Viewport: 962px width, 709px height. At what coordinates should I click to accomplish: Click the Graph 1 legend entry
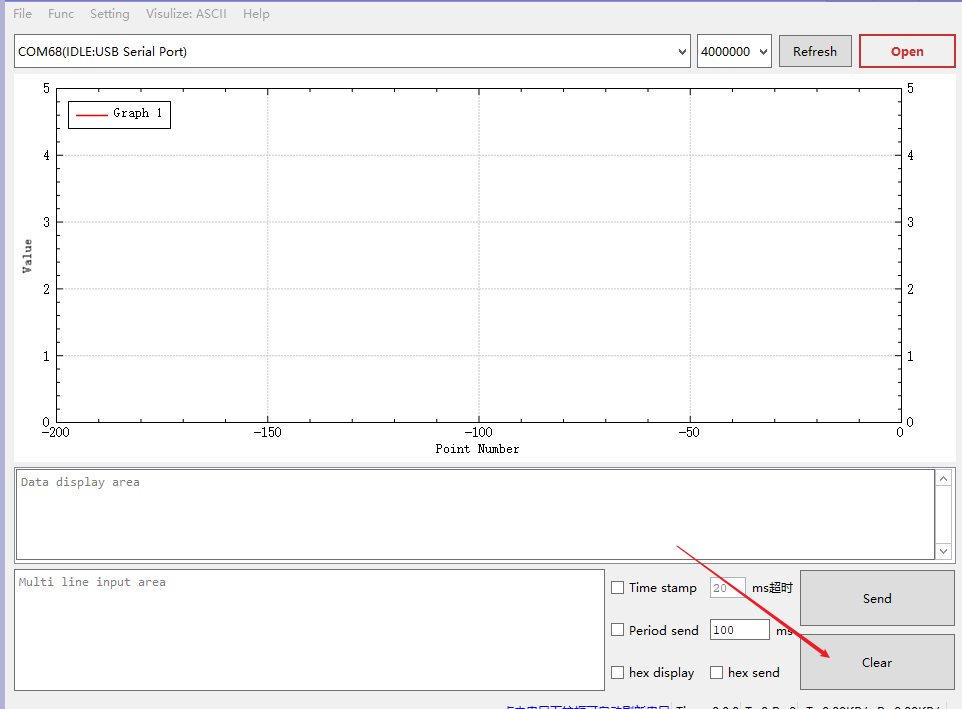(x=119, y=114)
